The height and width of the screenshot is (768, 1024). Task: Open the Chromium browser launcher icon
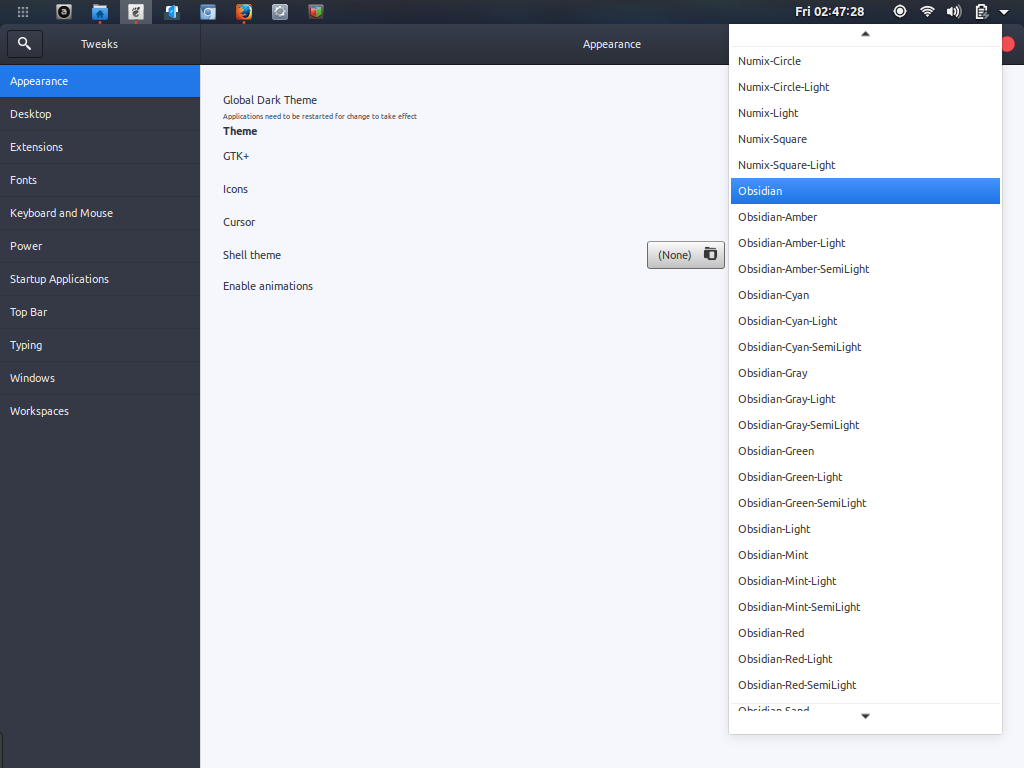tap(208, 12)
